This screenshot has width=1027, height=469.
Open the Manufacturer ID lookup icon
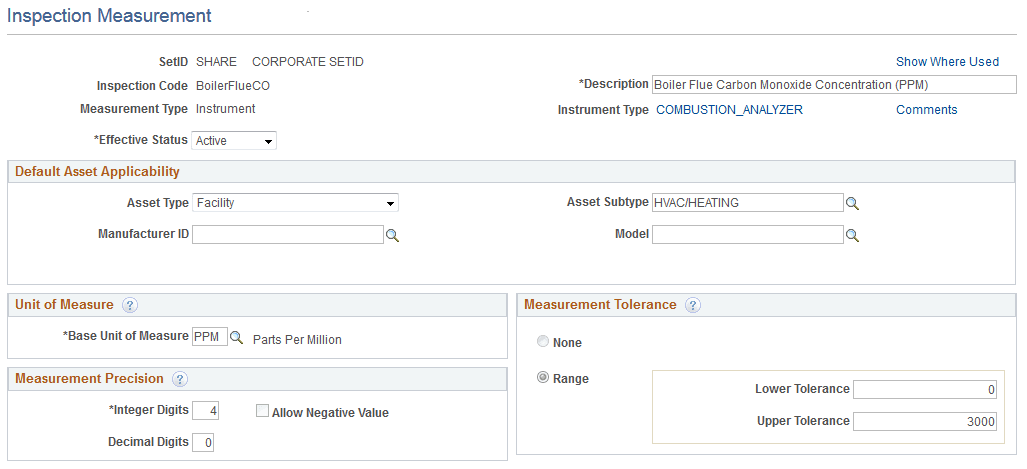coord(393,235)
